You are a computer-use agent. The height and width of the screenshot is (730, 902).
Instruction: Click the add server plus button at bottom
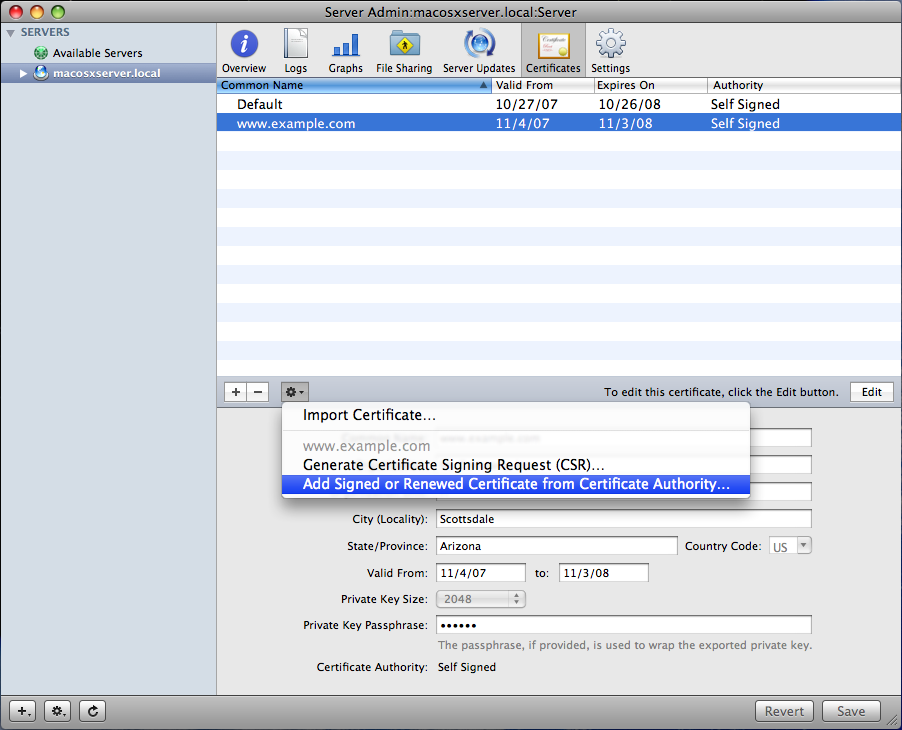pos(23,711)
